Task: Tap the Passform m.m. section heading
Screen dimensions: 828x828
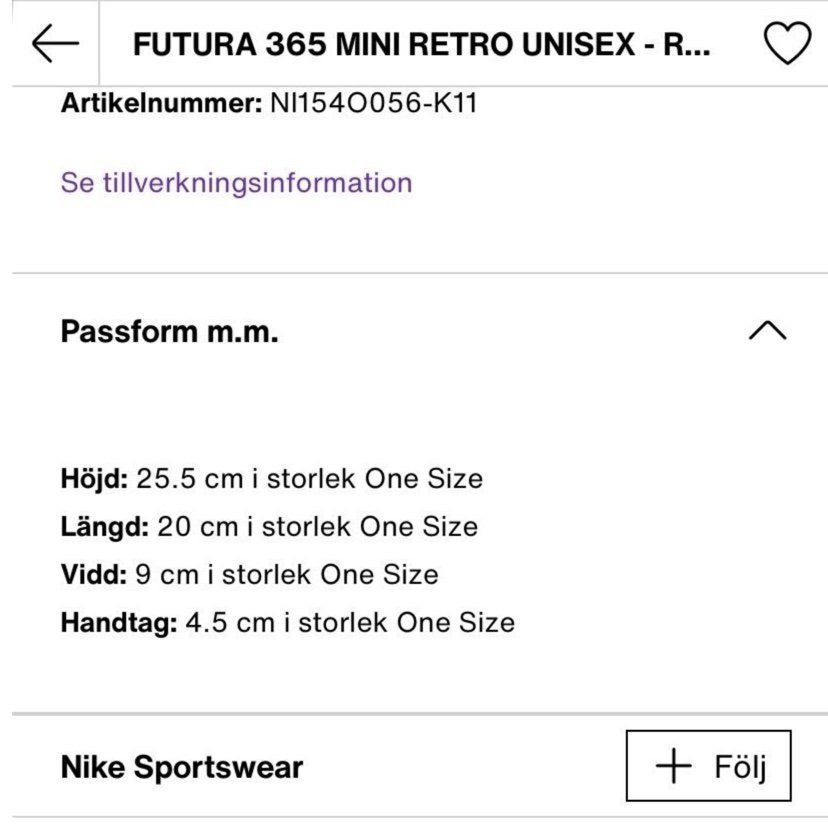Action: click(169, 332)
